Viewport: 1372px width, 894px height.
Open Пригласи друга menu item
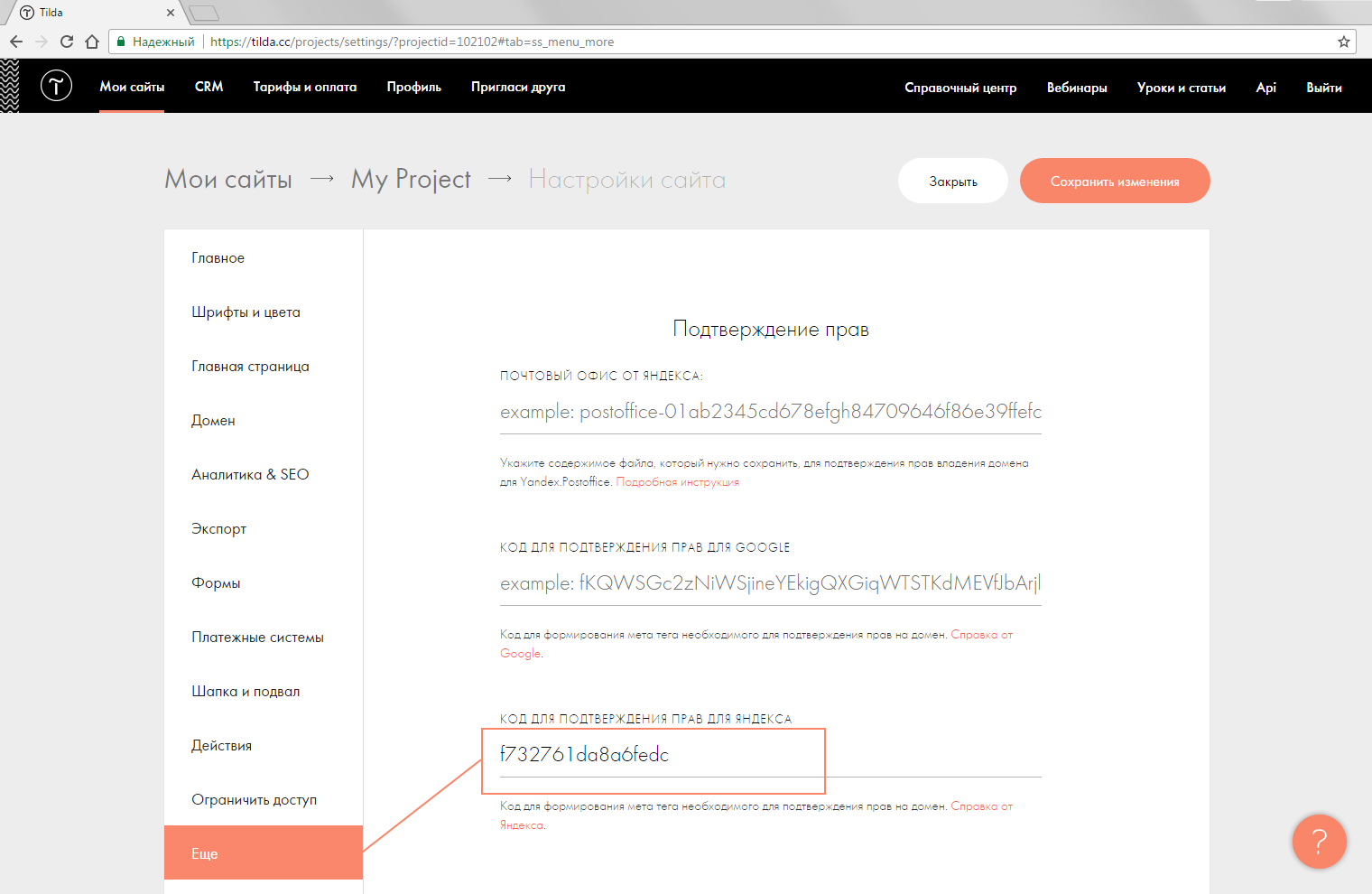click(518, 87)
